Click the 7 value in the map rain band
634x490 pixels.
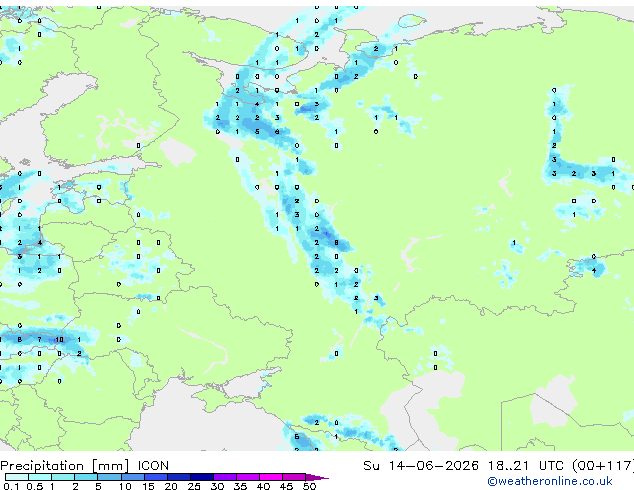[x=40, y=340]
